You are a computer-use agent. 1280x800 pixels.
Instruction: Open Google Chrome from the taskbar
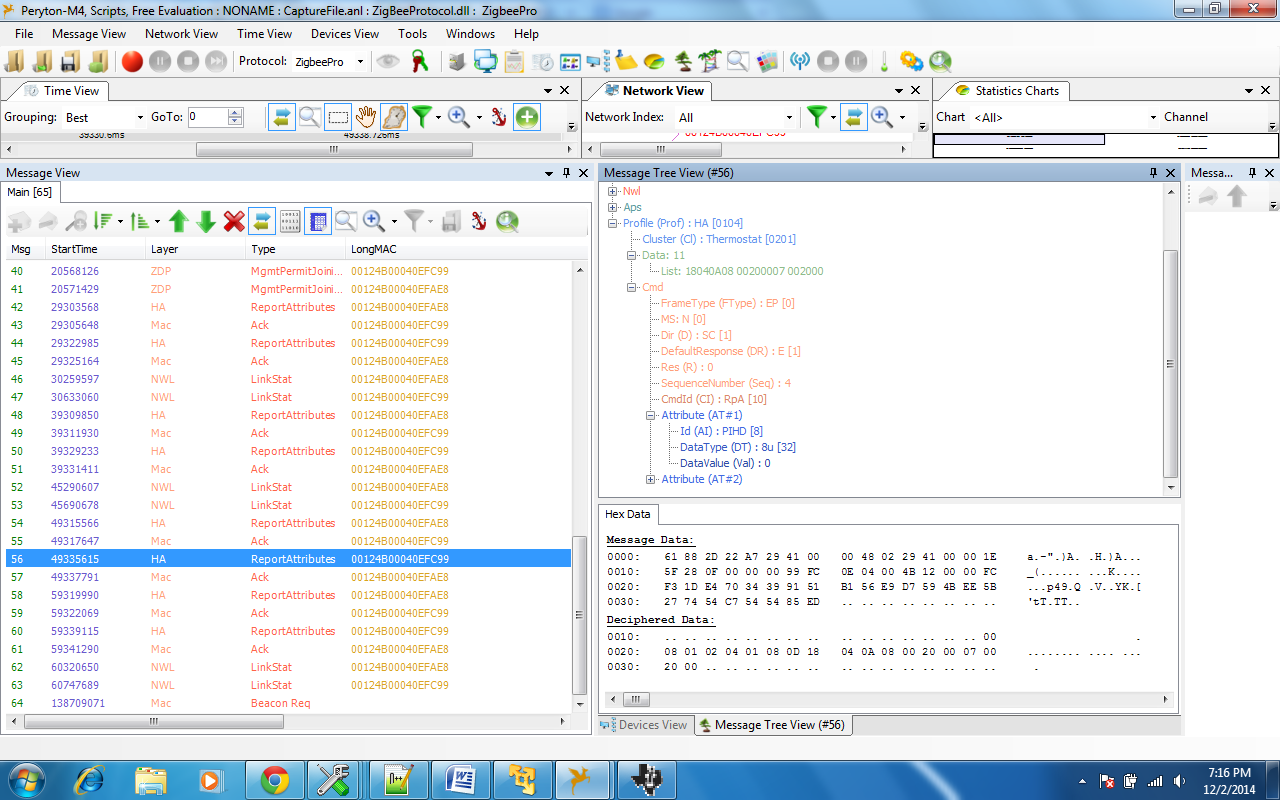[275, 779]
